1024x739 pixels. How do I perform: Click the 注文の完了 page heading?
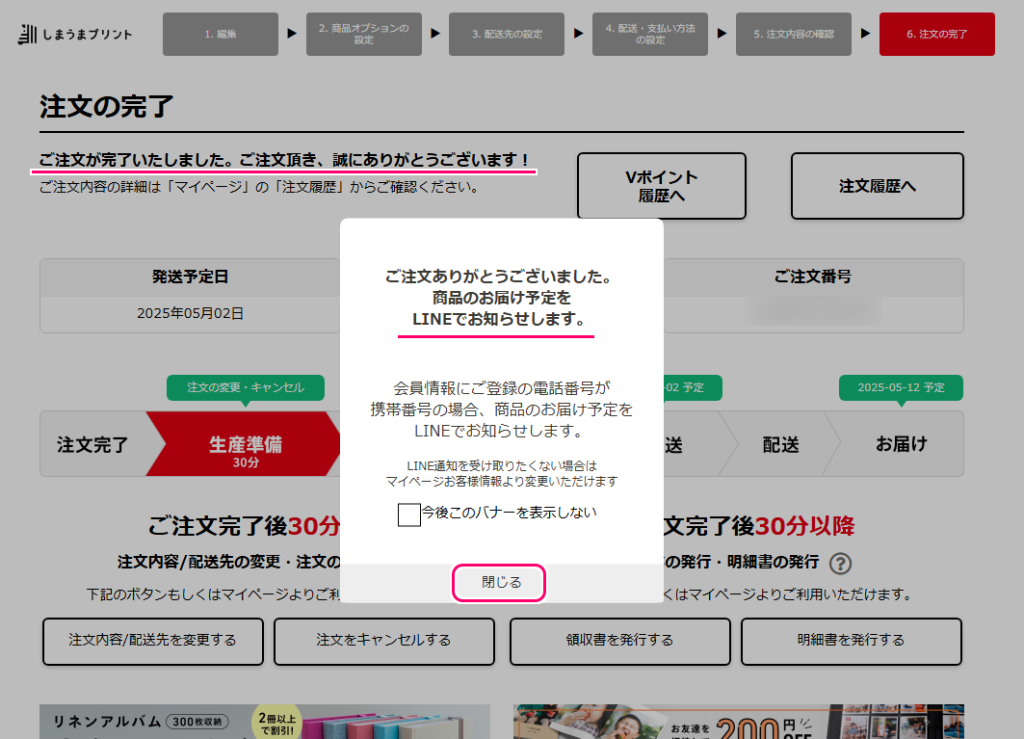point(106,106)
